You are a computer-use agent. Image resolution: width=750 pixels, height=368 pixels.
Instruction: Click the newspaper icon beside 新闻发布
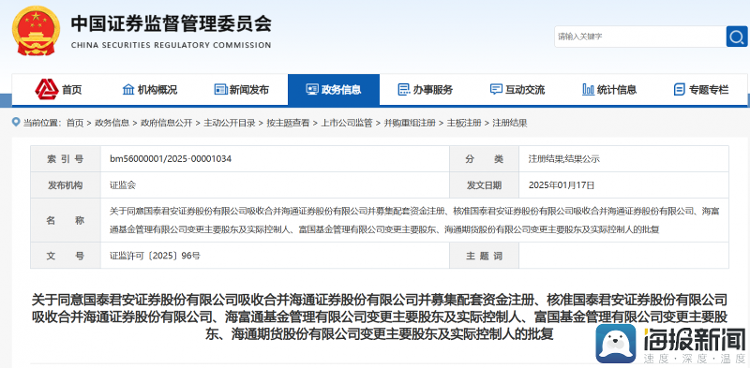[221, 89]
